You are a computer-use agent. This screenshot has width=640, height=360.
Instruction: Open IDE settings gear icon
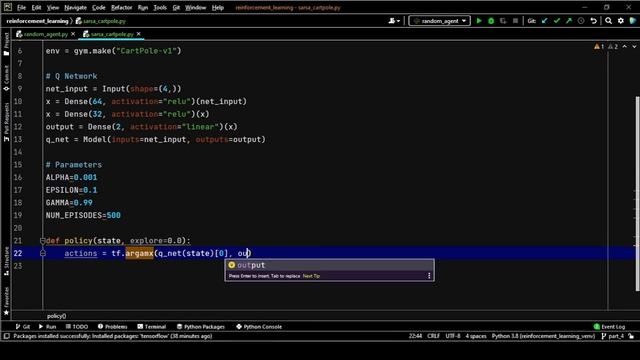(621, 21)
